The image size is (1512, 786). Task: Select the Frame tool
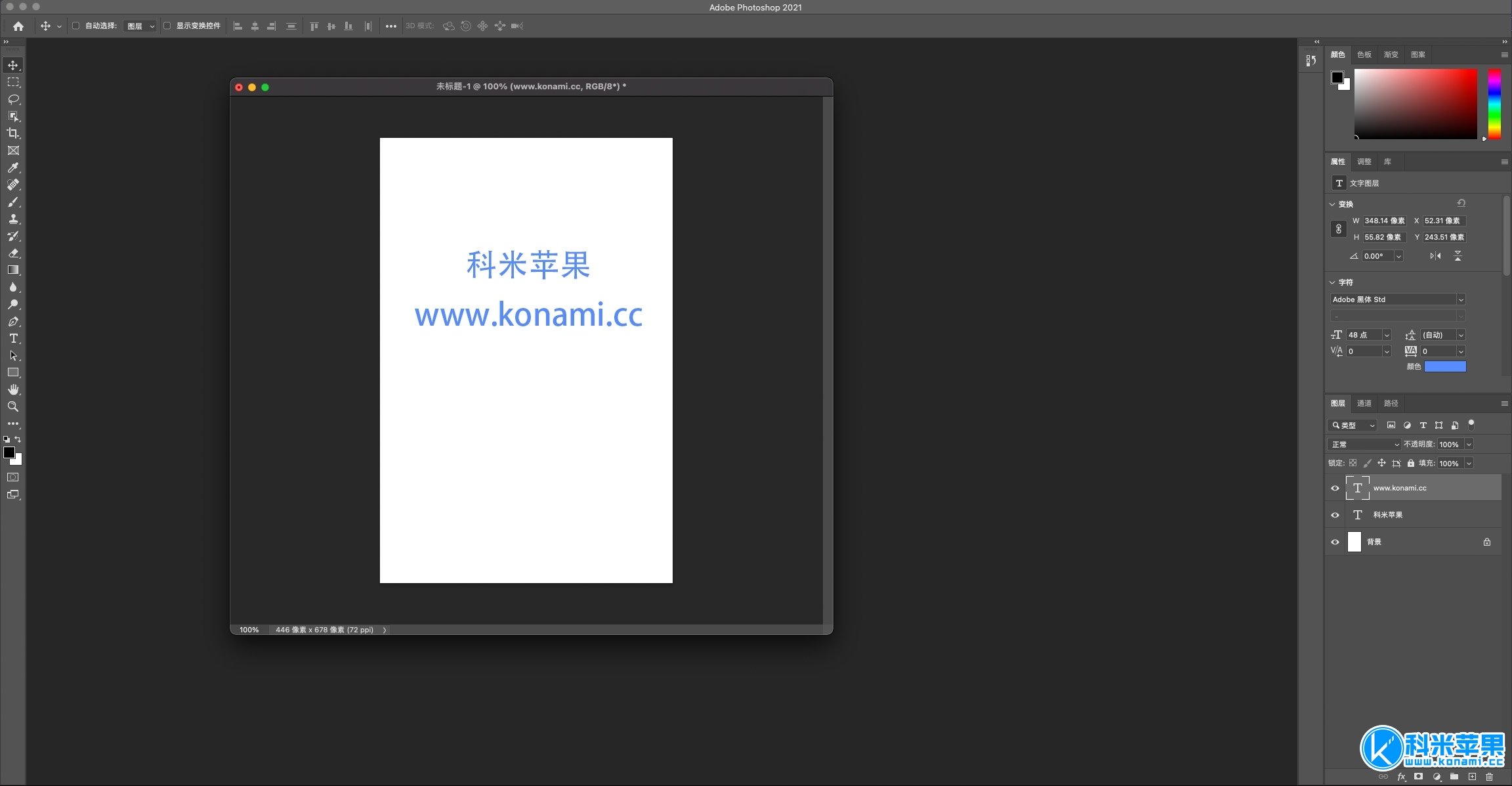(x=13, y=150)
